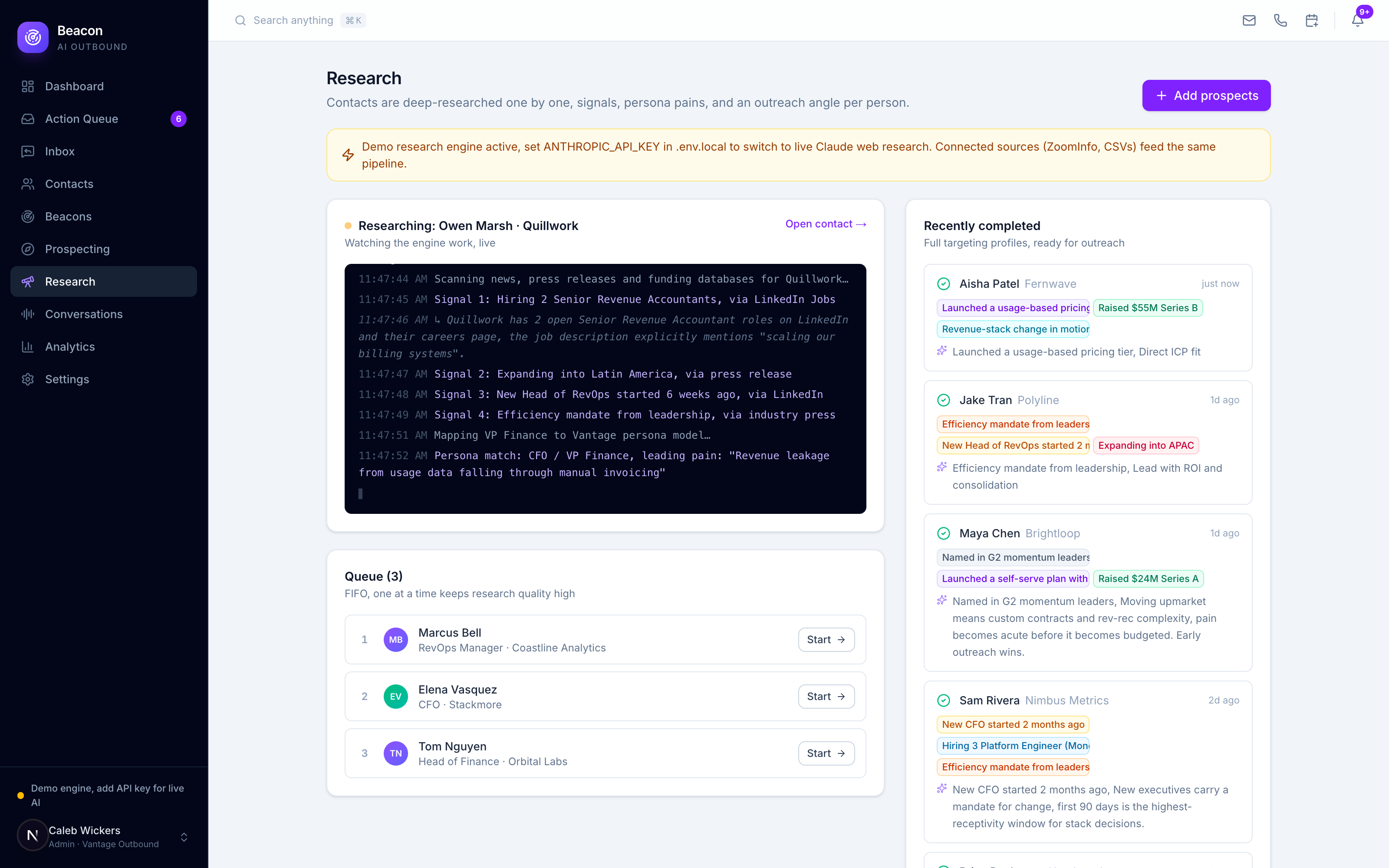
Task: Click green check icon beside Sam Rivera
Action: click(x=944, y=700)
